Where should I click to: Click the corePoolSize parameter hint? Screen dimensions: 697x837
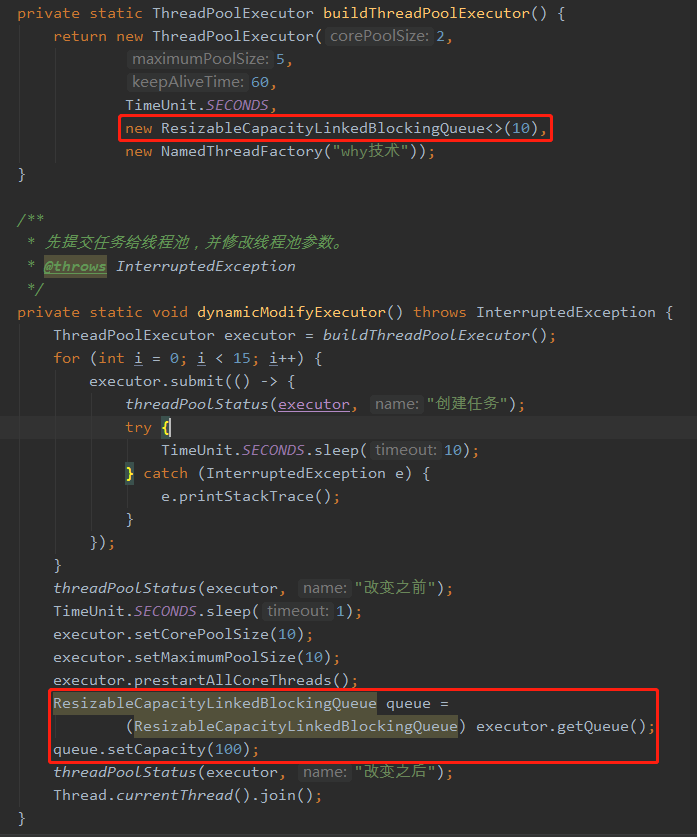coord(379,36)
